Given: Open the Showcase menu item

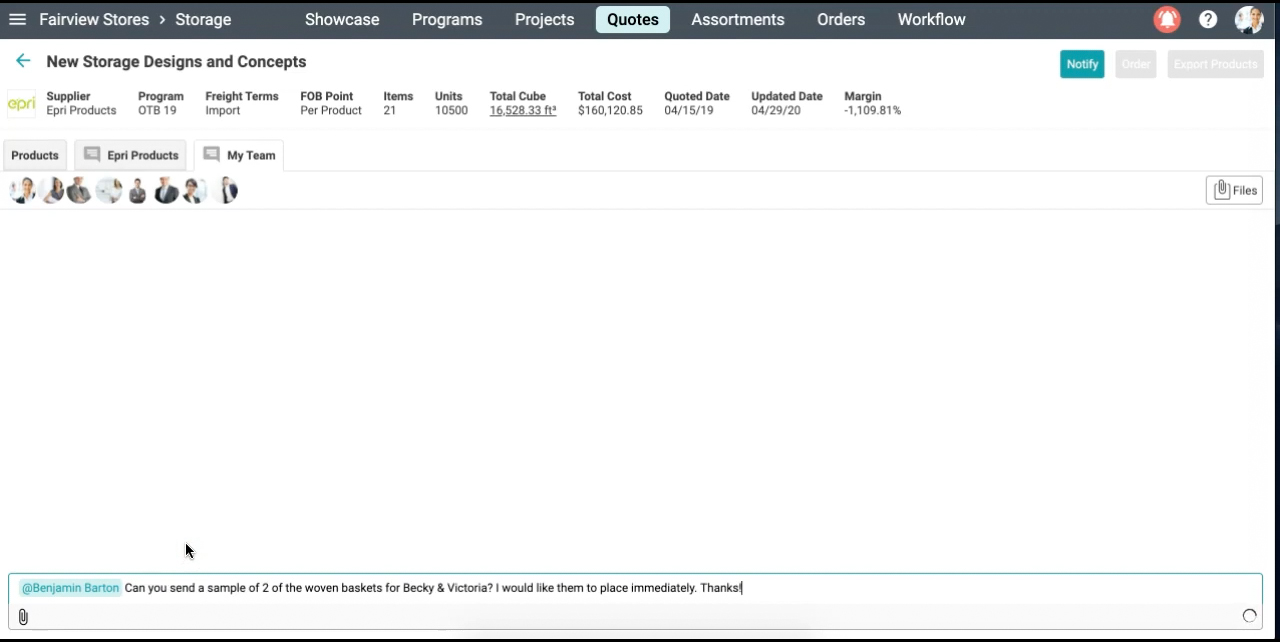Looking at the screenshot, I should (342, 19).
